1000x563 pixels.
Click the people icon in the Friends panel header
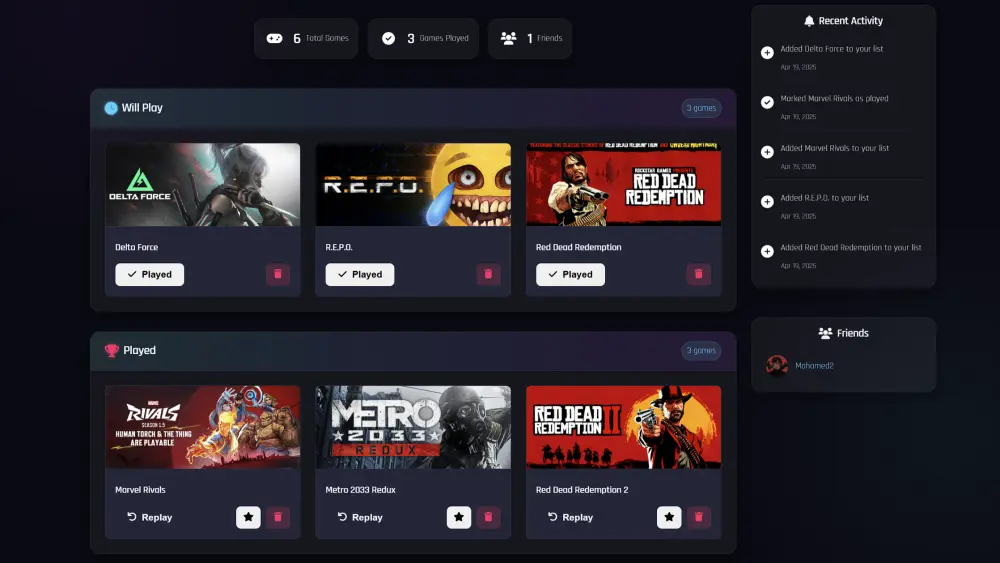tap(825, 333)
